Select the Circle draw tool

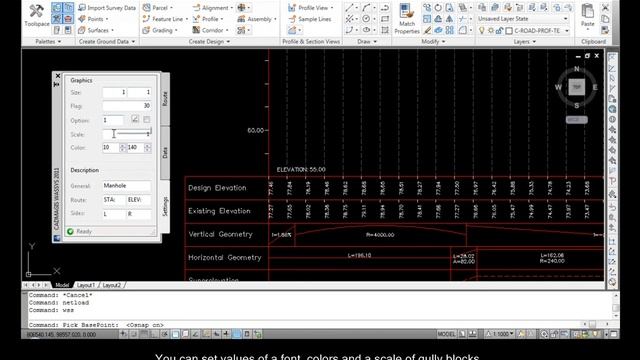(x=367, y=19)
